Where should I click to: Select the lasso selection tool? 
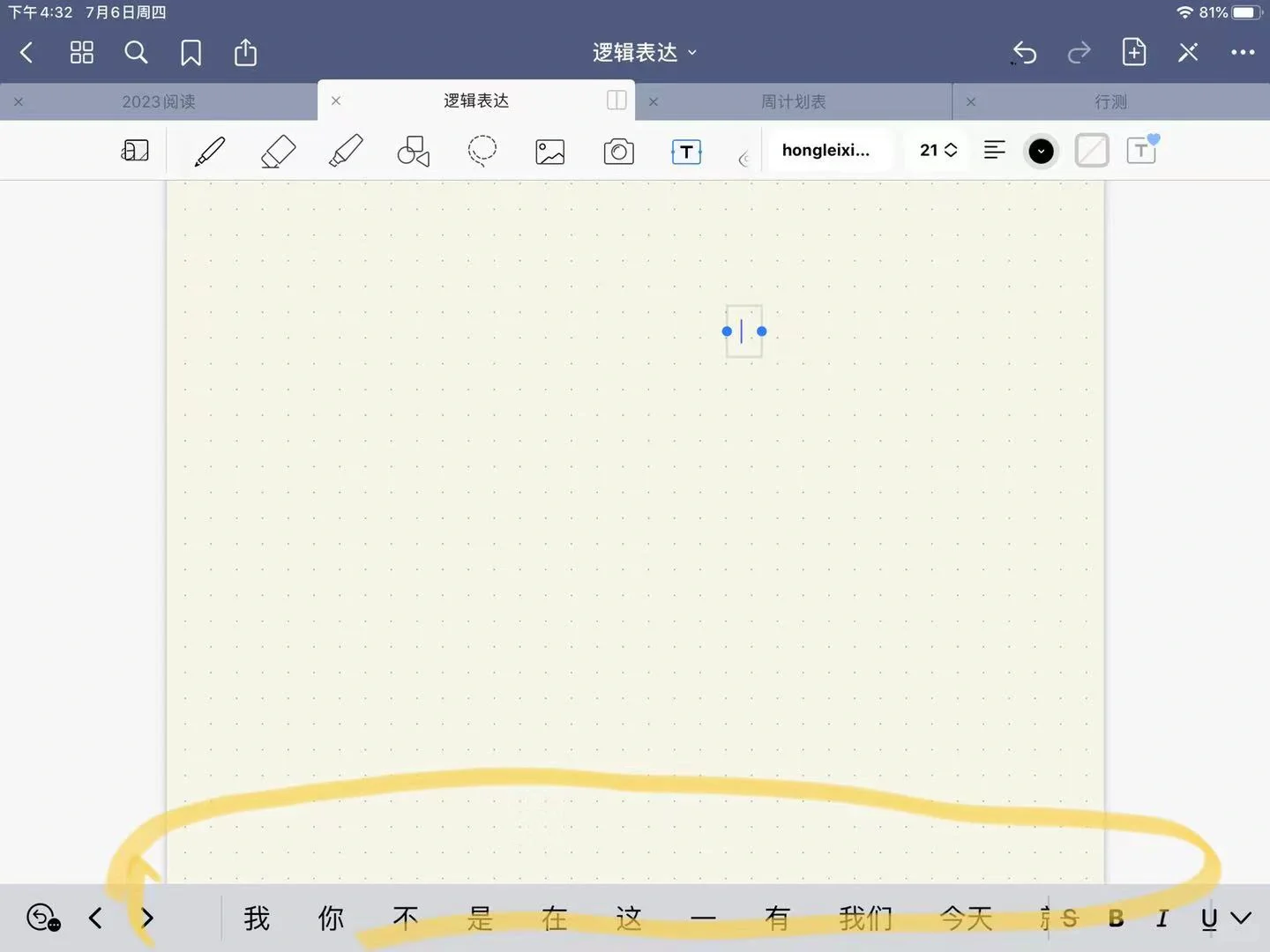[482, 151]
